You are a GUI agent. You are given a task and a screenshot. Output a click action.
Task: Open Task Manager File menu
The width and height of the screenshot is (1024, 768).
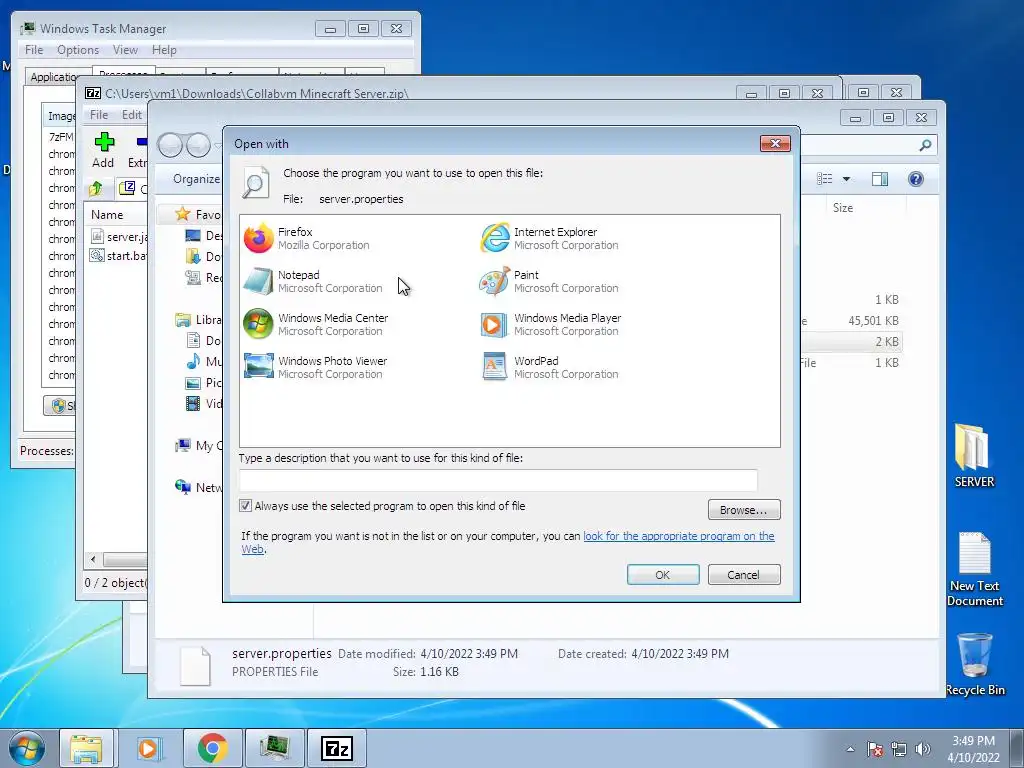coord(34,50)
